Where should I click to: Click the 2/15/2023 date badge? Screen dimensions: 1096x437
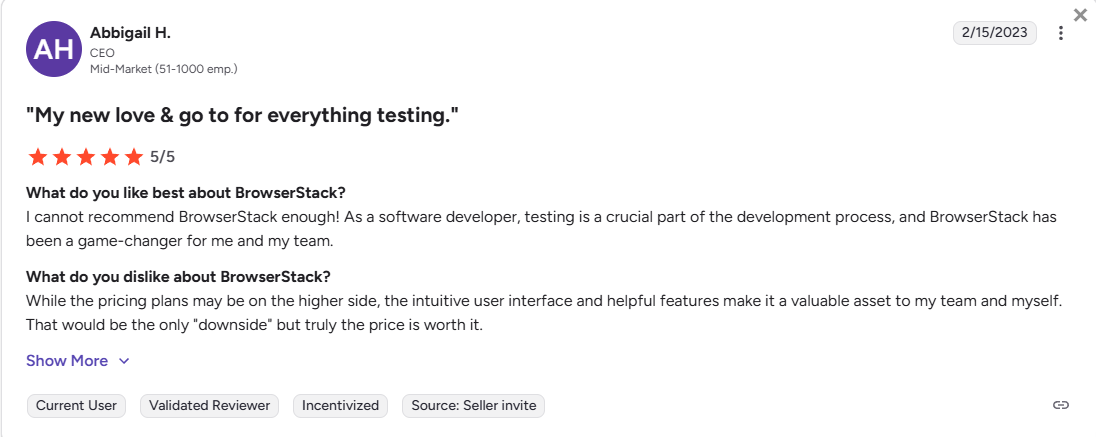[995, 32]
